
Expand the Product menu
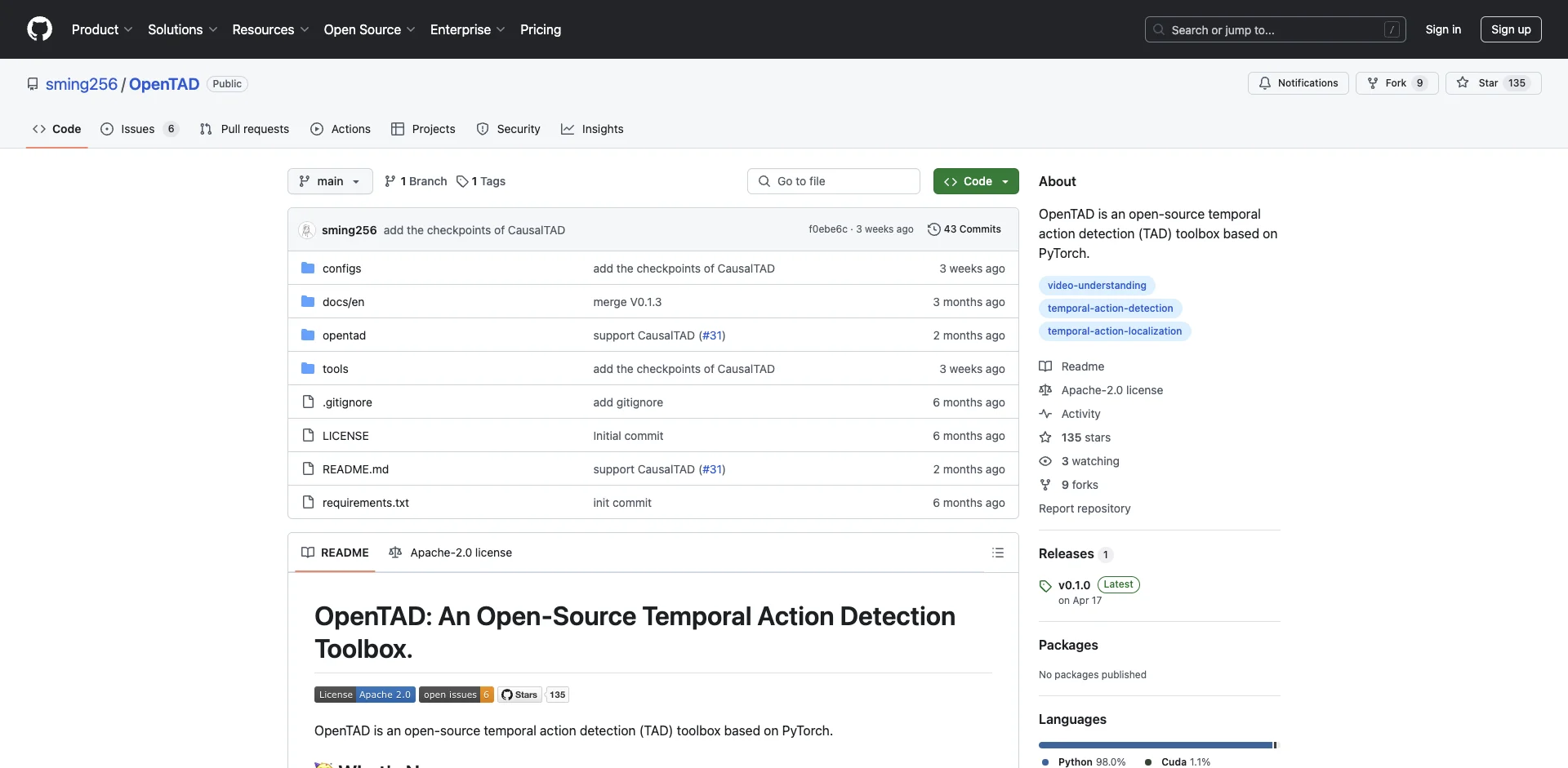point(102,29)
